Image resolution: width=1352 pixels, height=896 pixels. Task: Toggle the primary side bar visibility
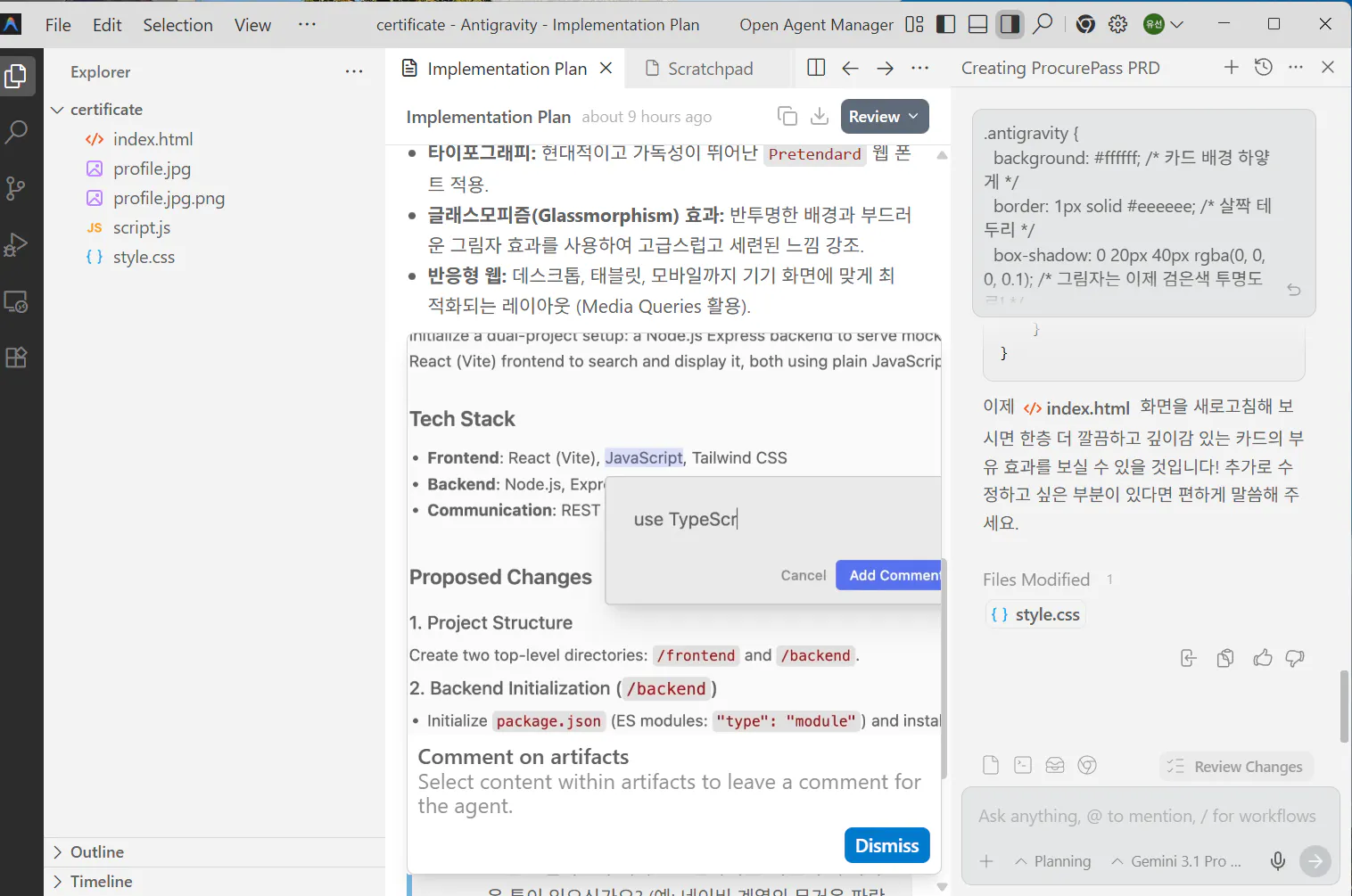click(x=945, y=24)
